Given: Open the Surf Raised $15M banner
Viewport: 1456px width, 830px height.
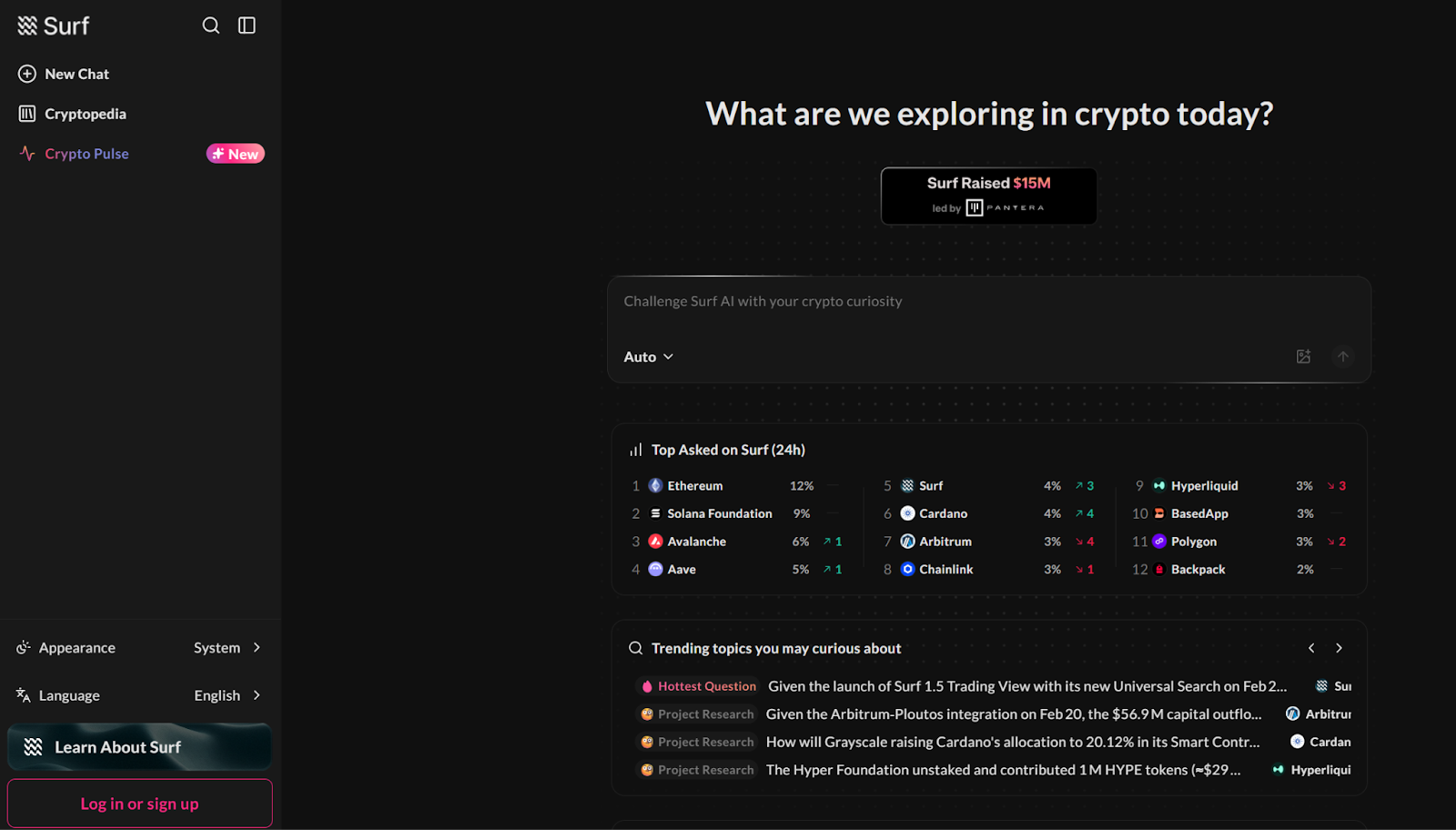Looking at the screenshot, I should click(988, 196).
